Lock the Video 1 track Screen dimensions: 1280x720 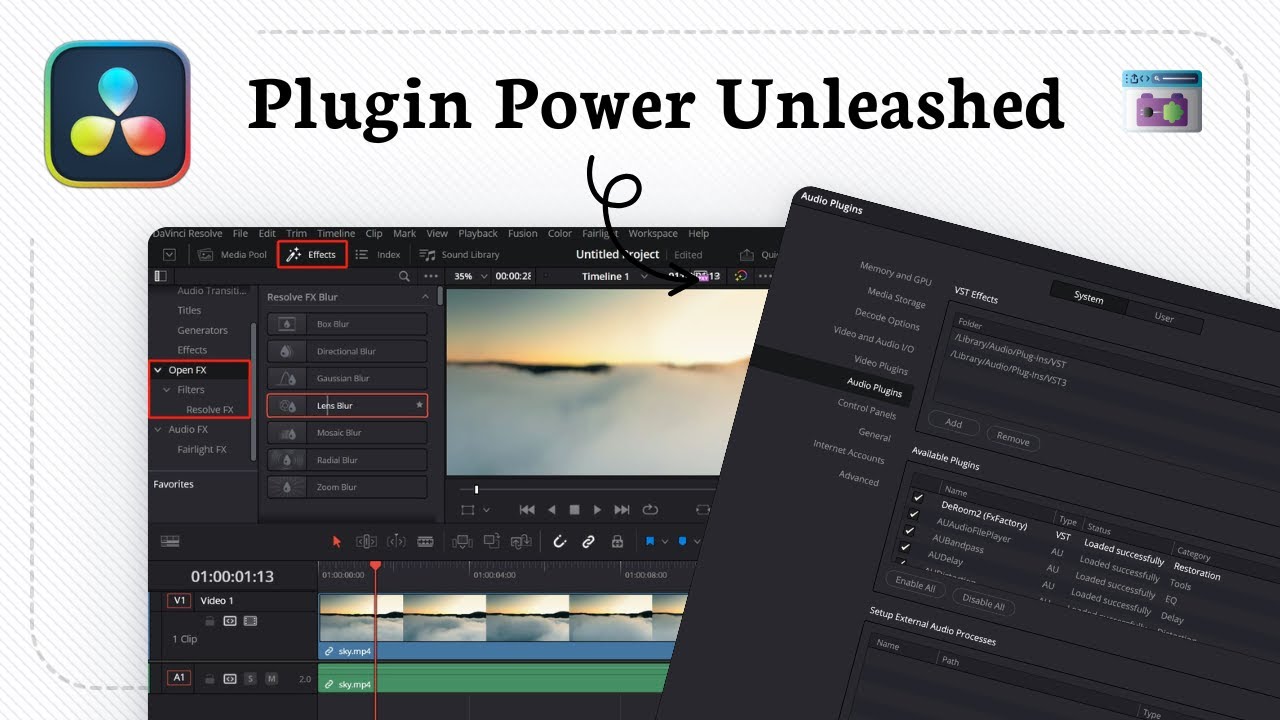[210, 621]
